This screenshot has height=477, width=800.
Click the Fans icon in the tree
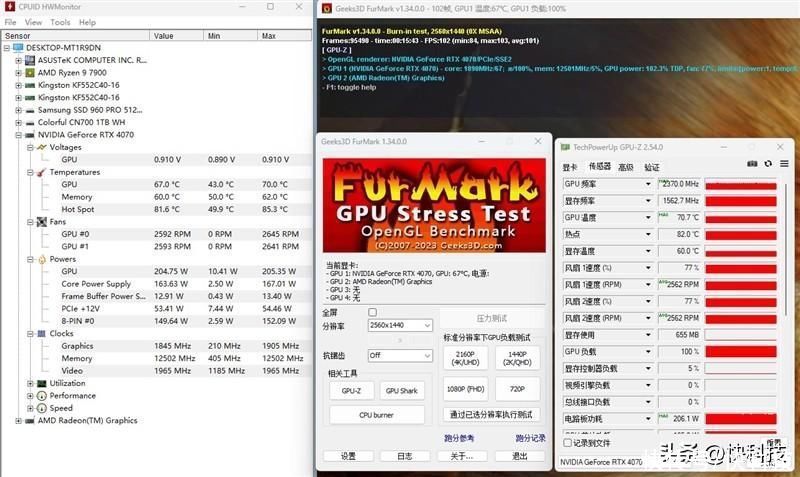(x=42, y=222)
